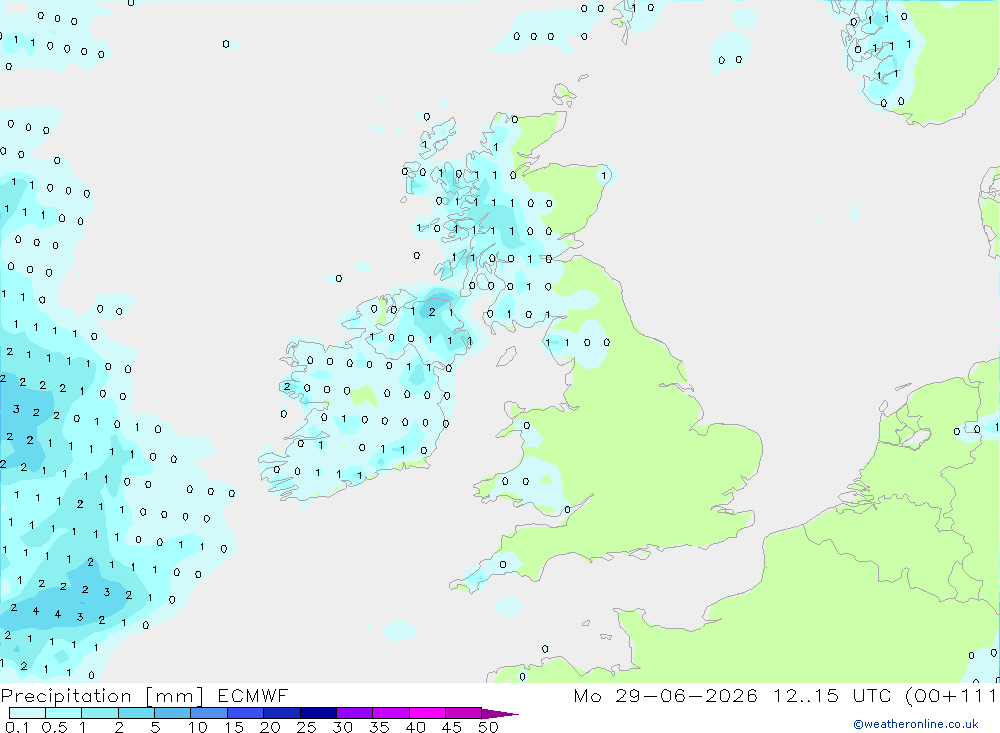
Task: Pick the 35–40 mm purple legend swatch
Action: 390,713
